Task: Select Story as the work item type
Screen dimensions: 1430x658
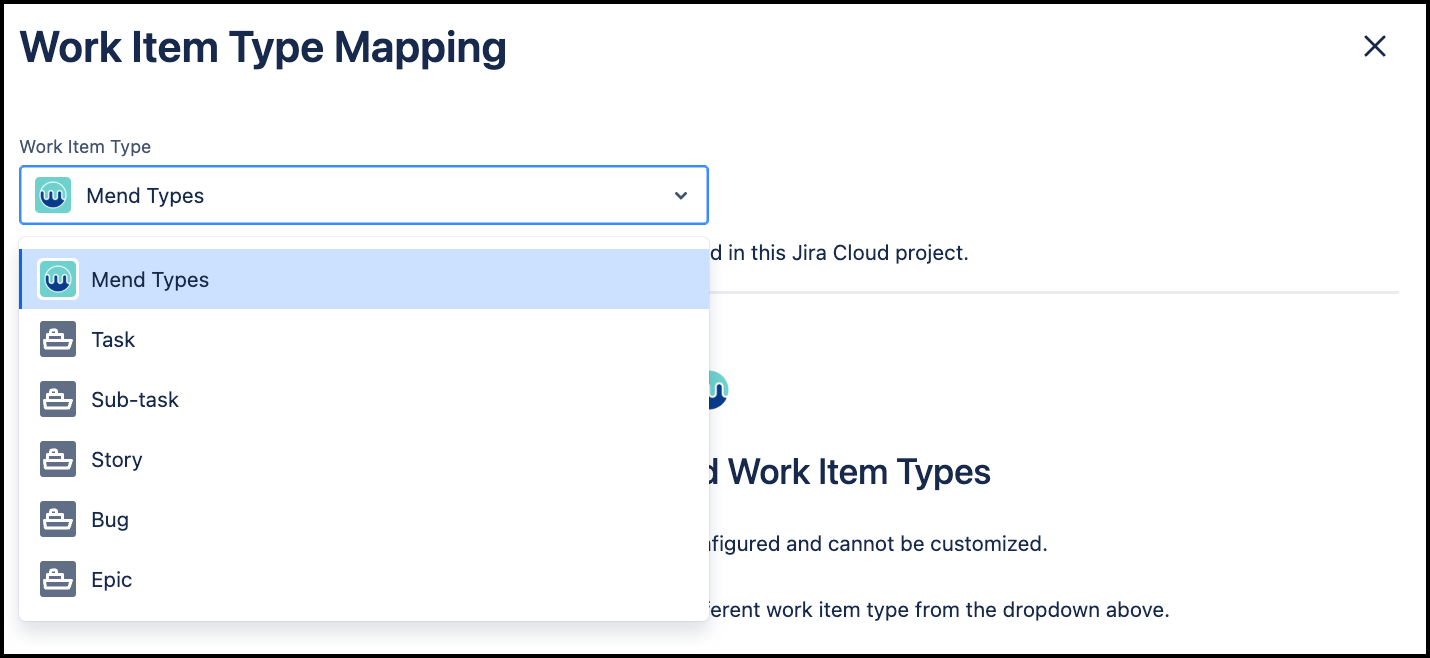Action: click(x=117, y=460)
